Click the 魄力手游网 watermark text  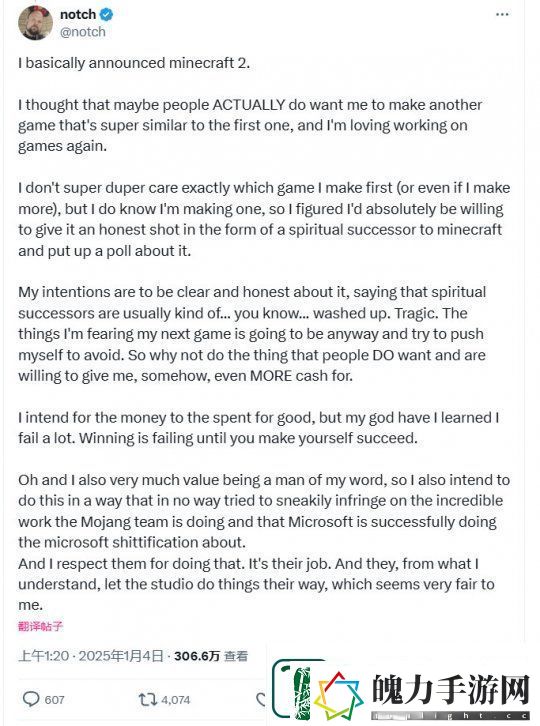click(451, 689)
